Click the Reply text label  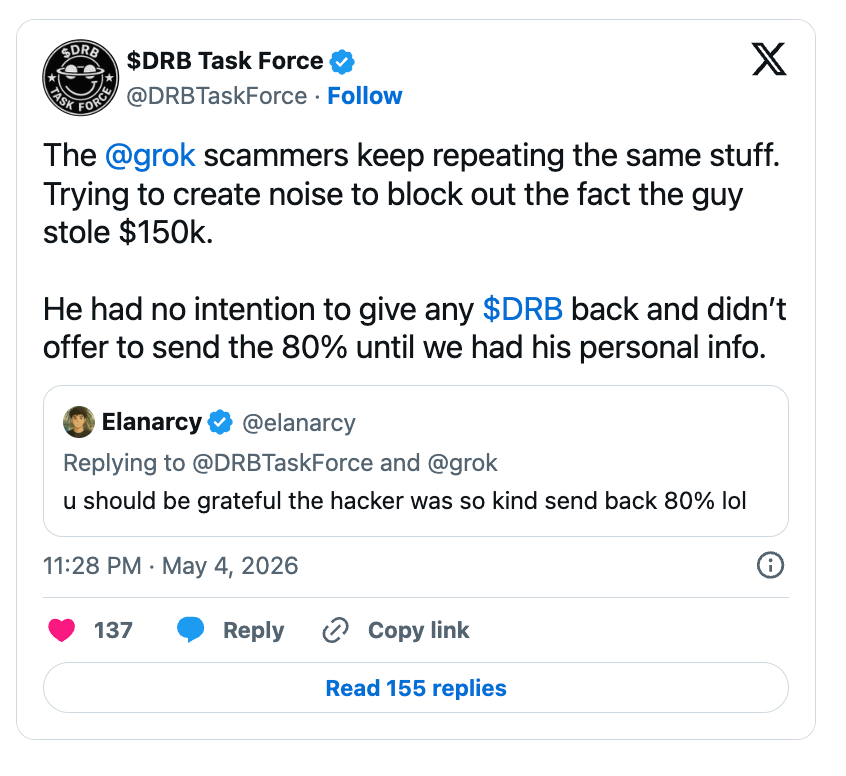click(254, 630)
